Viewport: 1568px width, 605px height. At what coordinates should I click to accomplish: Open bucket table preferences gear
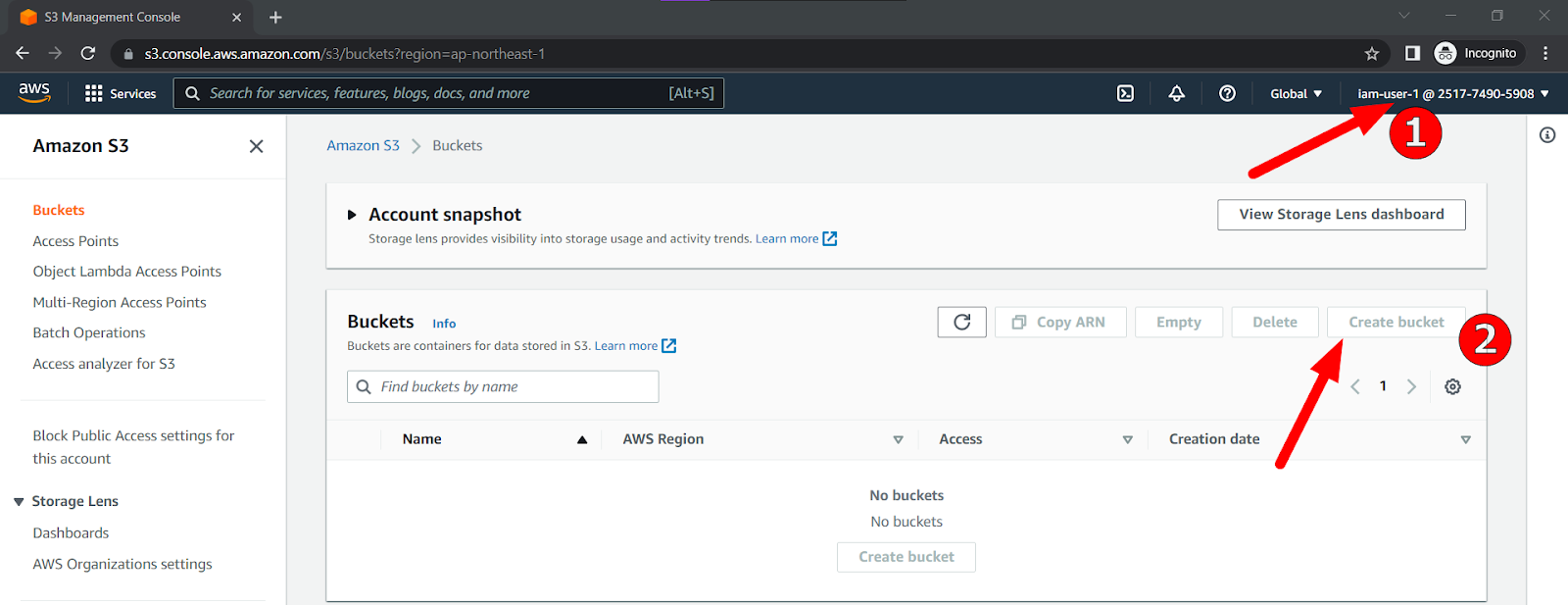(1452, 386)
